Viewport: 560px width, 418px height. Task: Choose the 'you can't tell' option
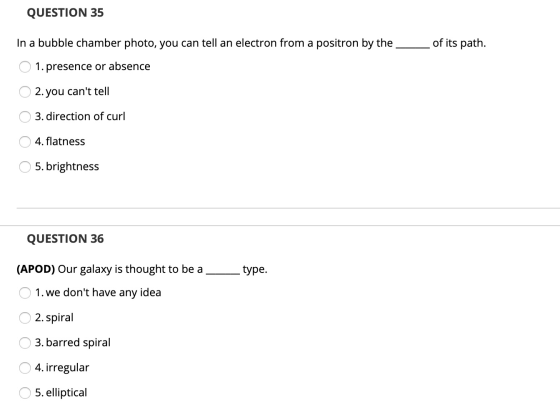point(25,92)
